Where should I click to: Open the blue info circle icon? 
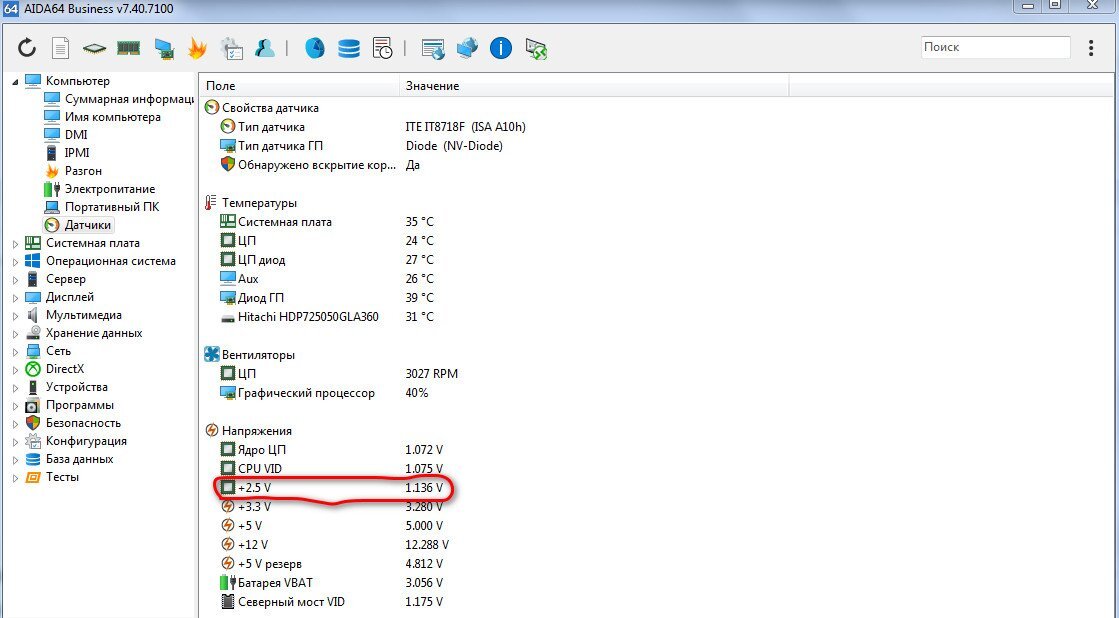pos(501,48)
